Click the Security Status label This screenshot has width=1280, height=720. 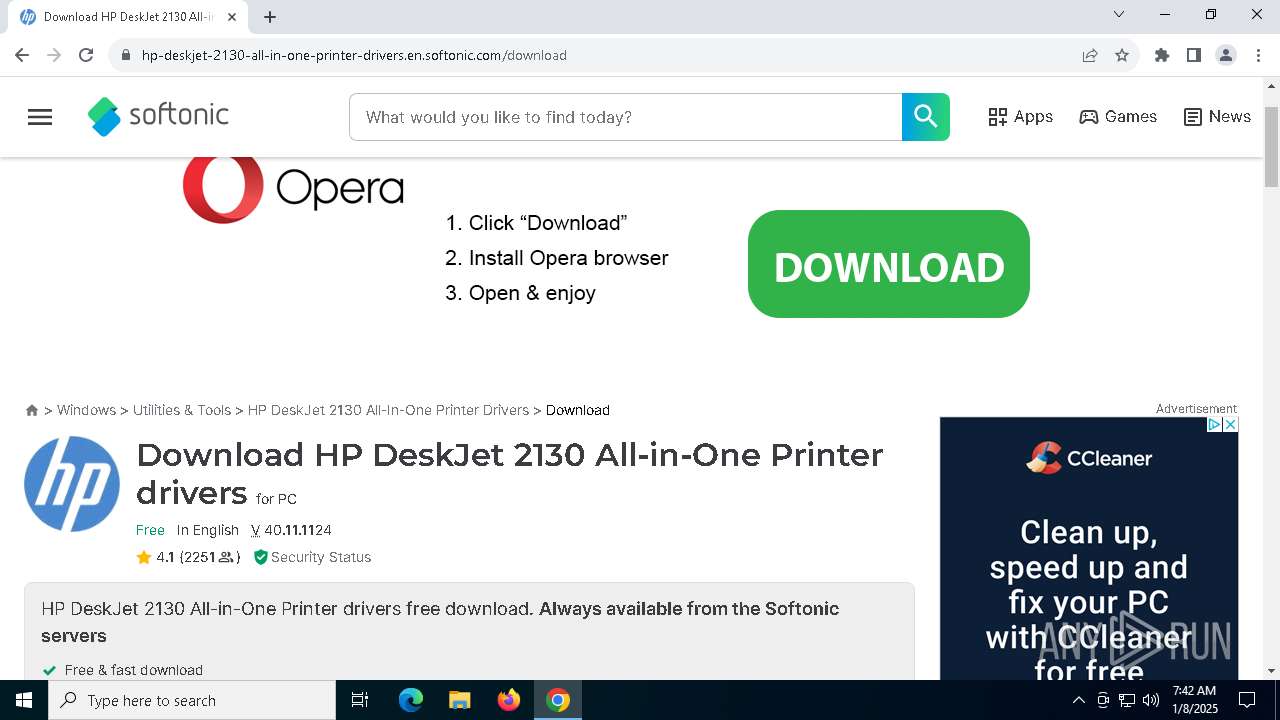click(x=321, y=557)
